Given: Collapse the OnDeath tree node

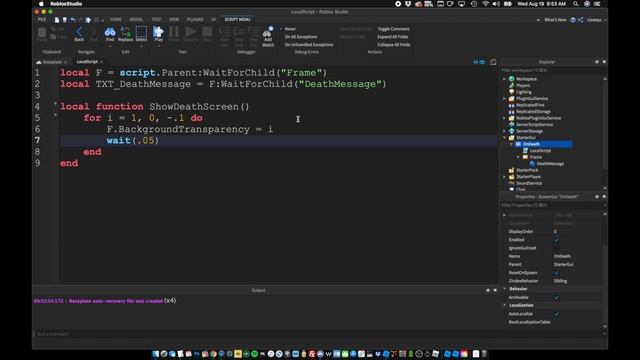Looking at the screenshot, I should tap(511, 144).
